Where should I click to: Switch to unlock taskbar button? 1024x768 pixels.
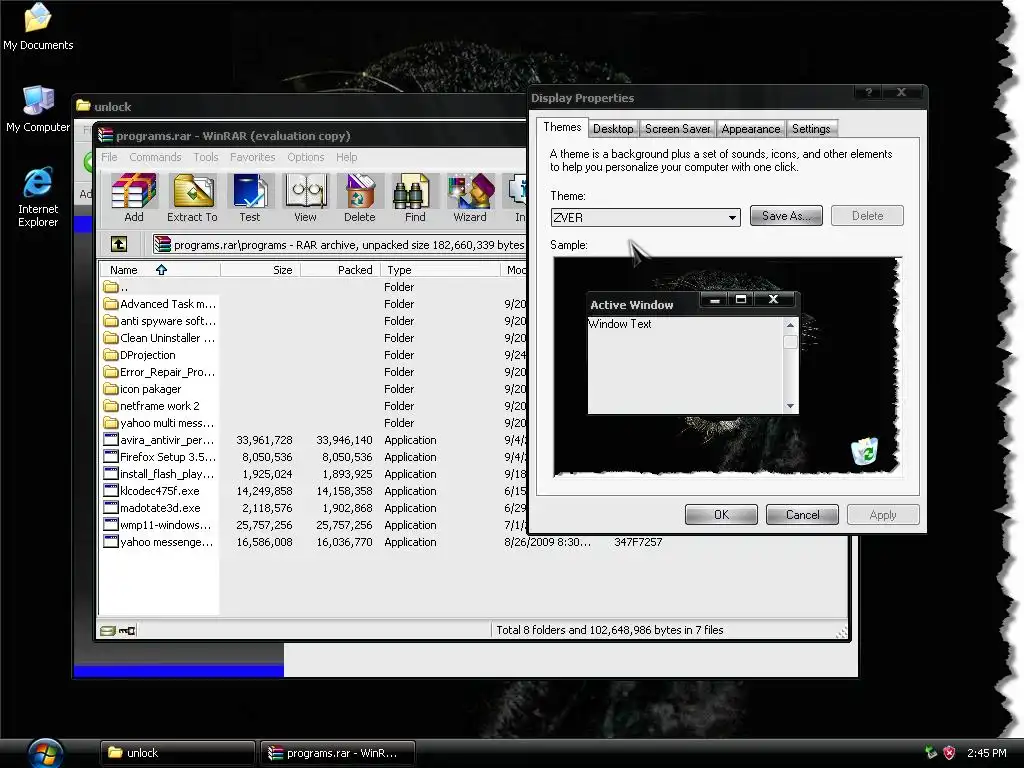point(177,753)
